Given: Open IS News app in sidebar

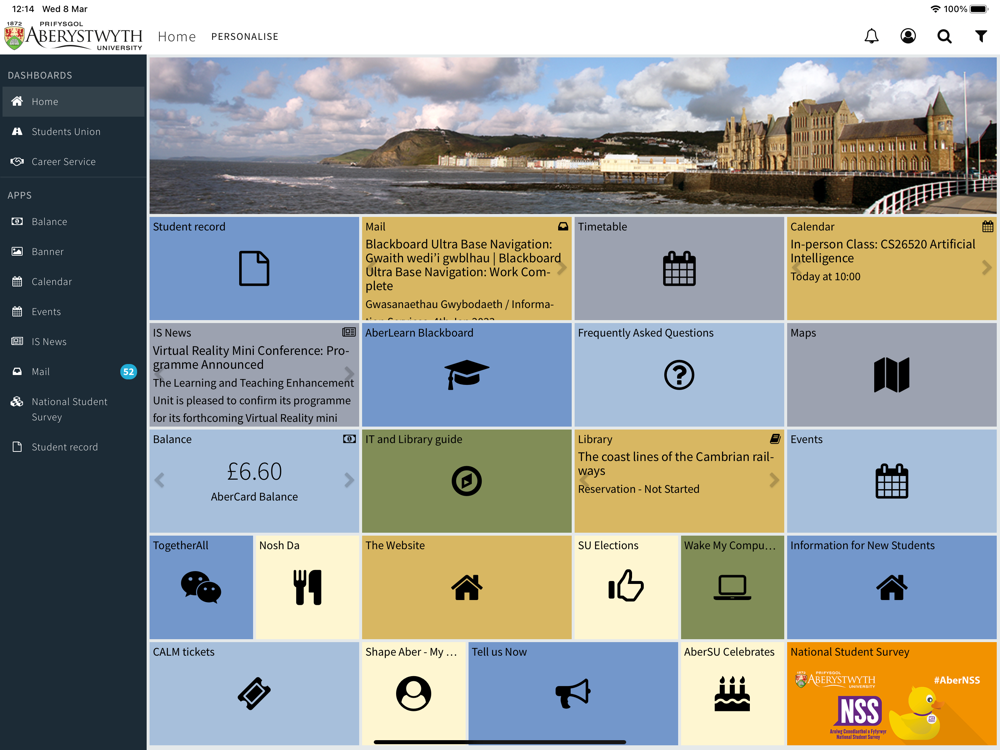Looking at the screenshot, I should pyautogui.click(x=73, y=341).
